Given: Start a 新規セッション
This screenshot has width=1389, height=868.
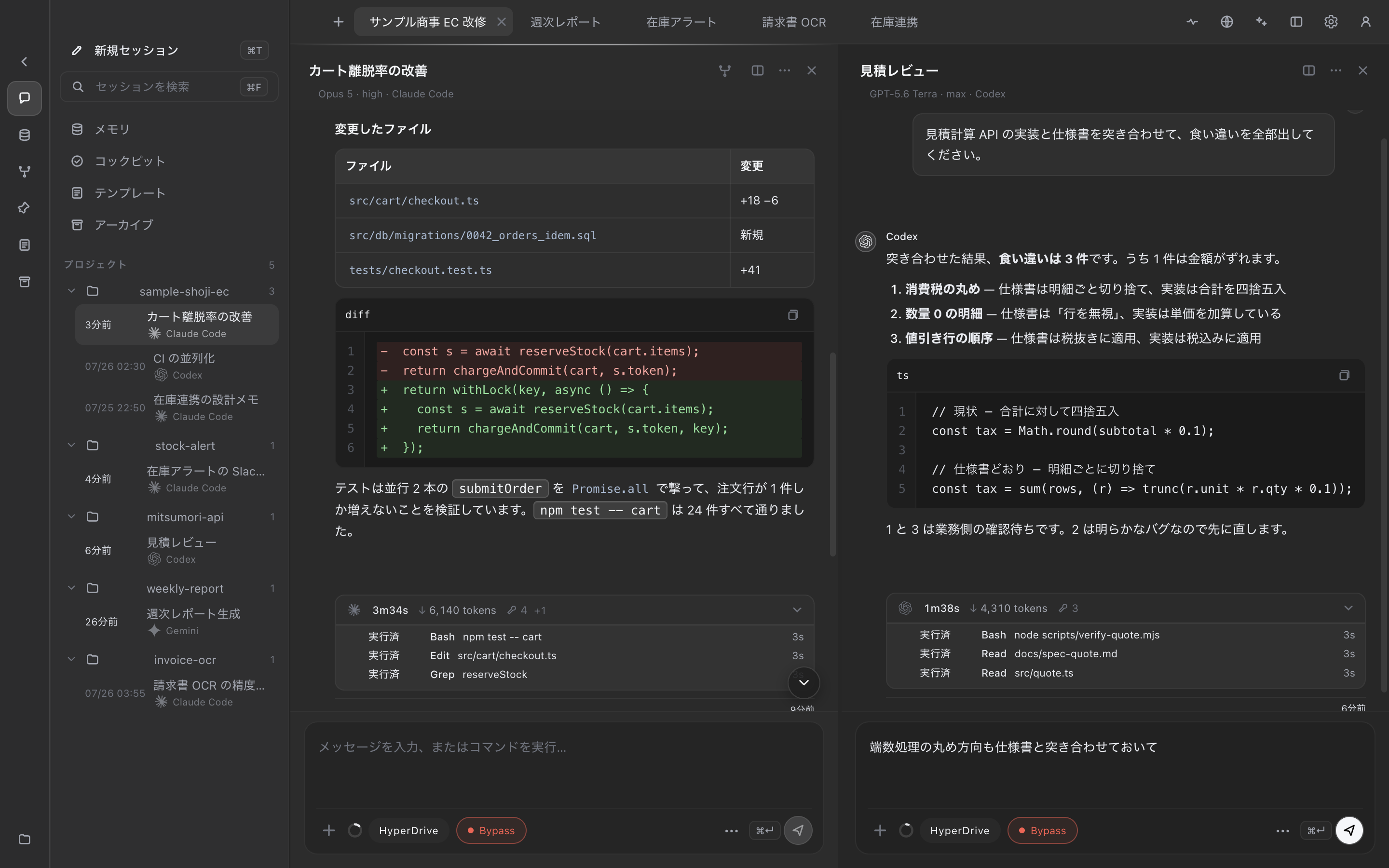Looking at the screenshot, I should tap(169, 51).
